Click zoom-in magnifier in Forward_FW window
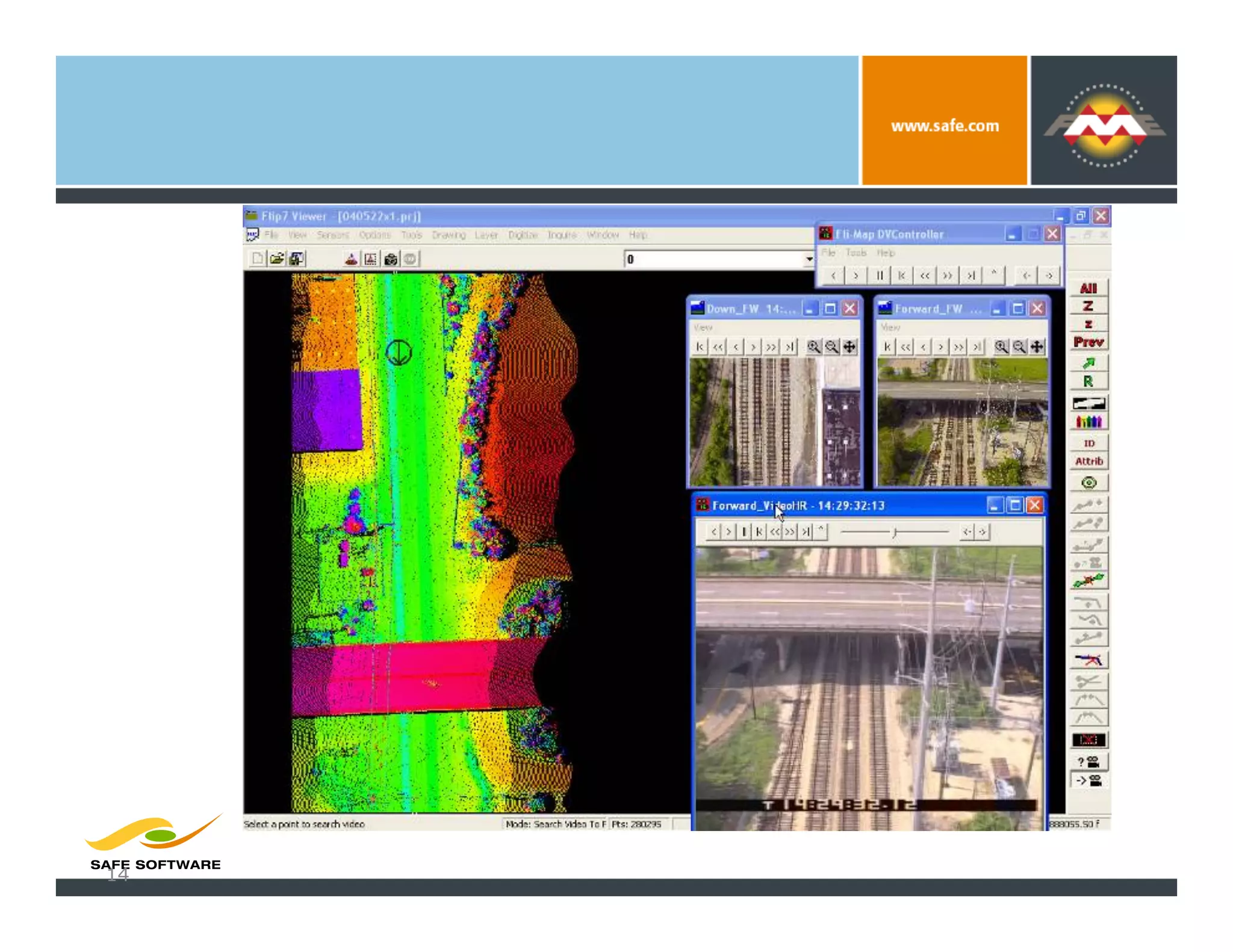Viewport: 1233px width, 952px height. pyautogui.click(x=1001, y=347)
